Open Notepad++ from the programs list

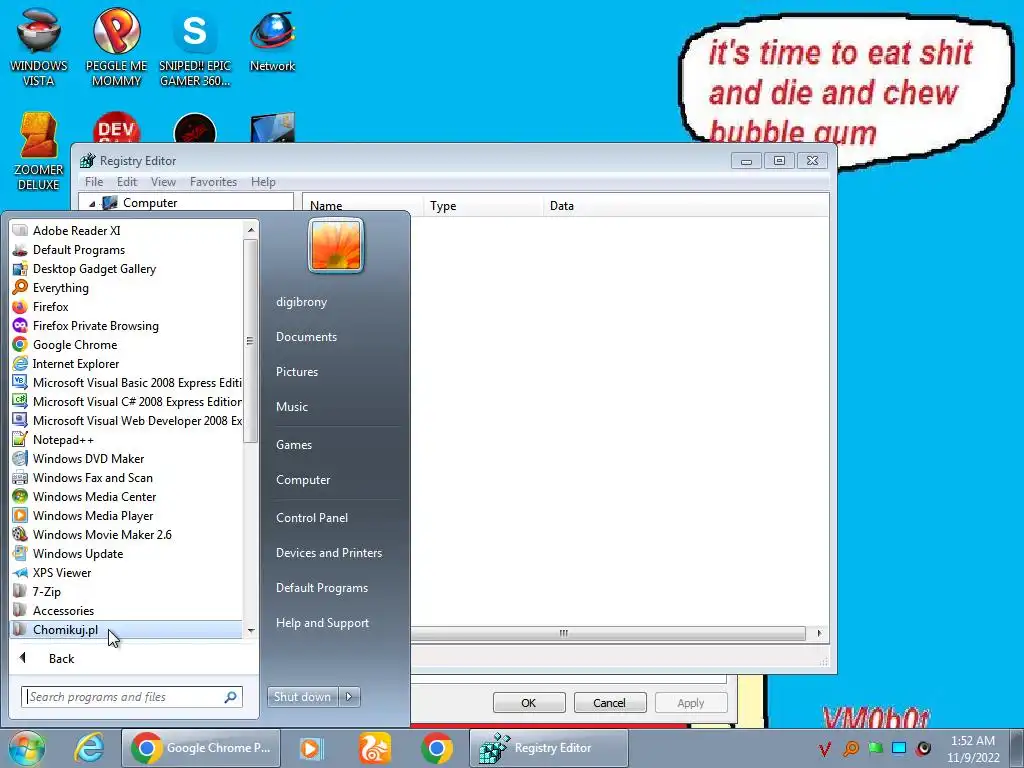point(63,440)
